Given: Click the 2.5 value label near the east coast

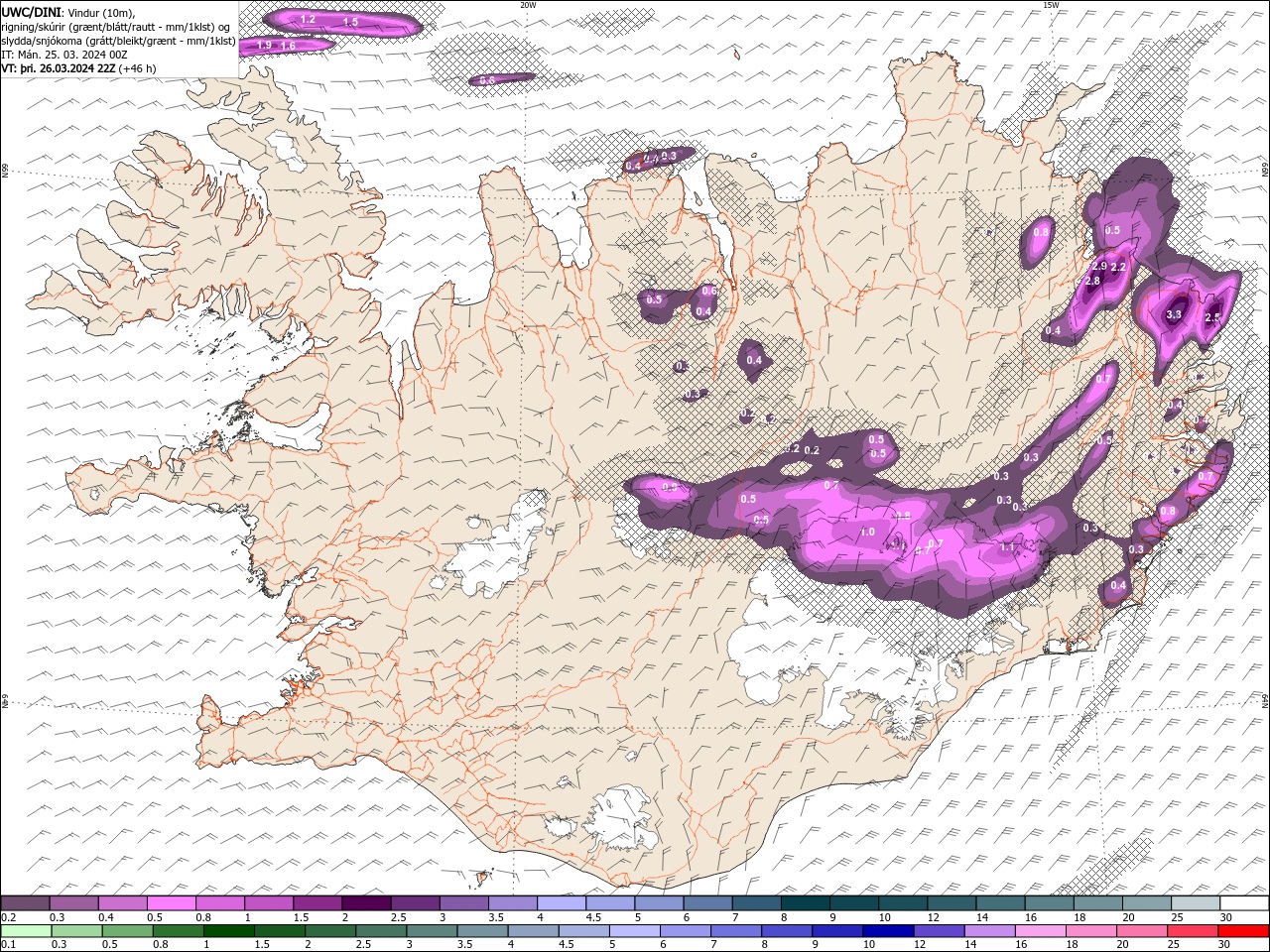Looking at the screenshot, I should pyautogui.click(x=1212, y=318).
